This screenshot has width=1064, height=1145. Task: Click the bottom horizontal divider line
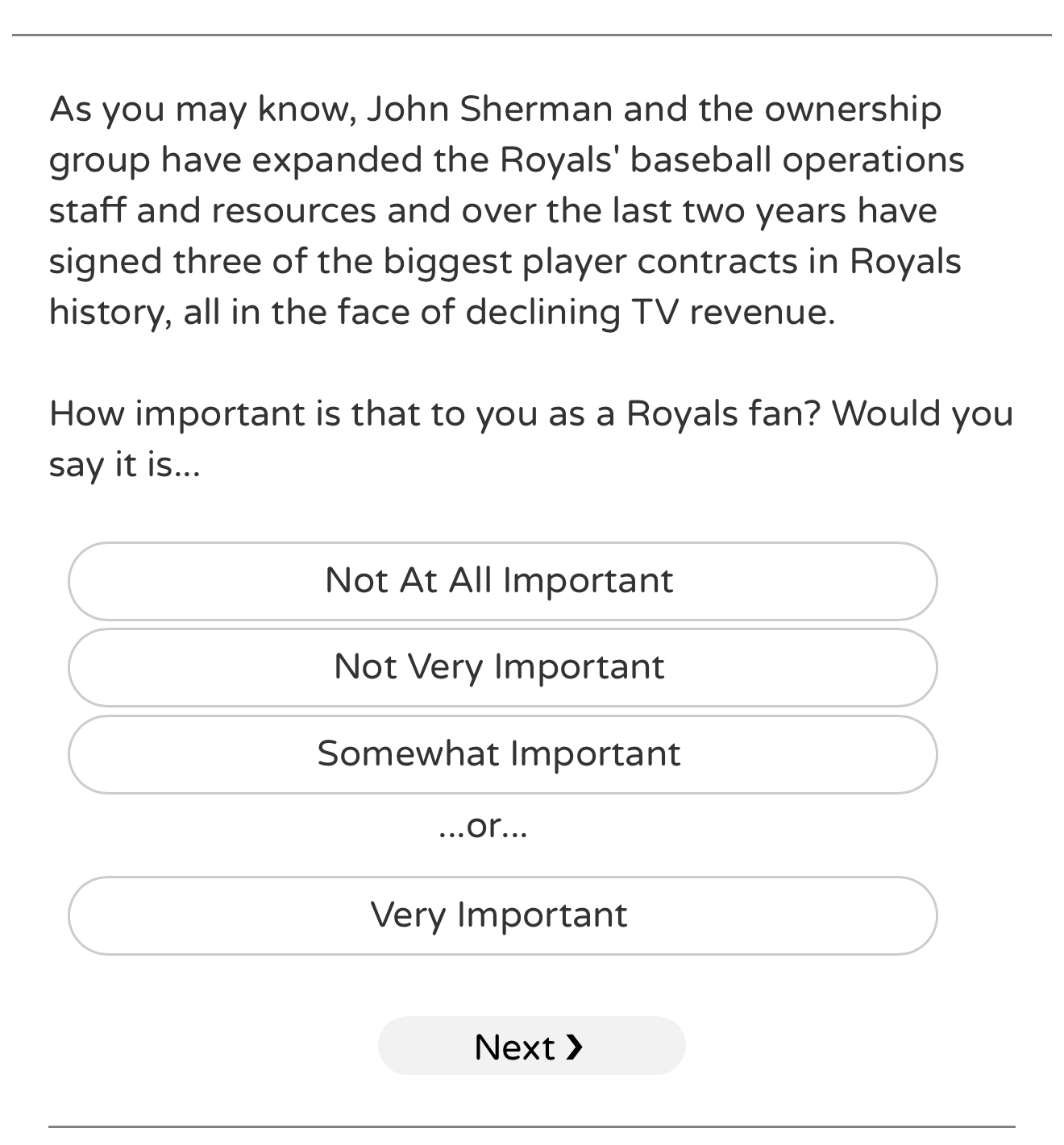(532, 1126)
